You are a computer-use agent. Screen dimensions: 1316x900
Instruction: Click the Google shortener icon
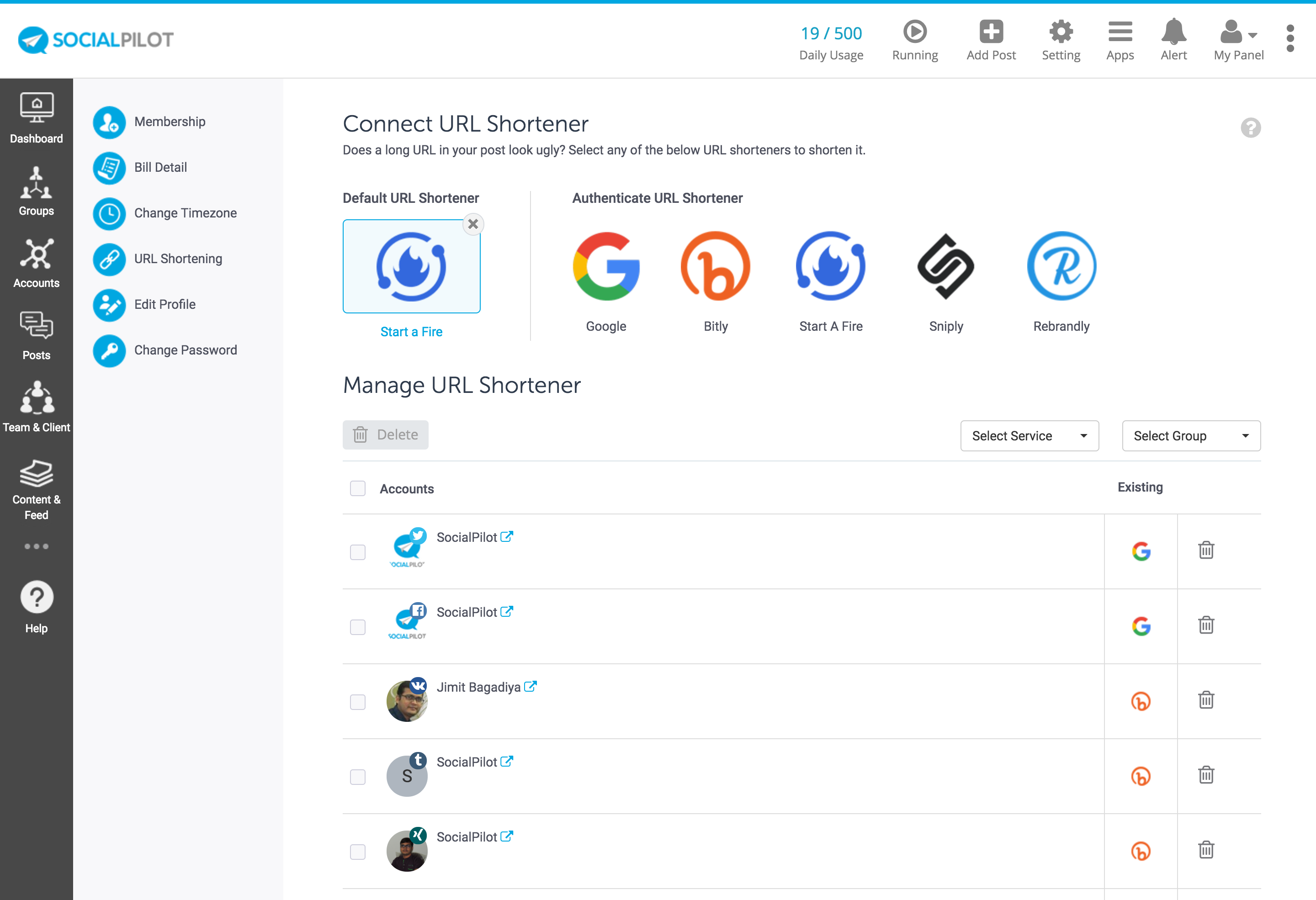606,267
